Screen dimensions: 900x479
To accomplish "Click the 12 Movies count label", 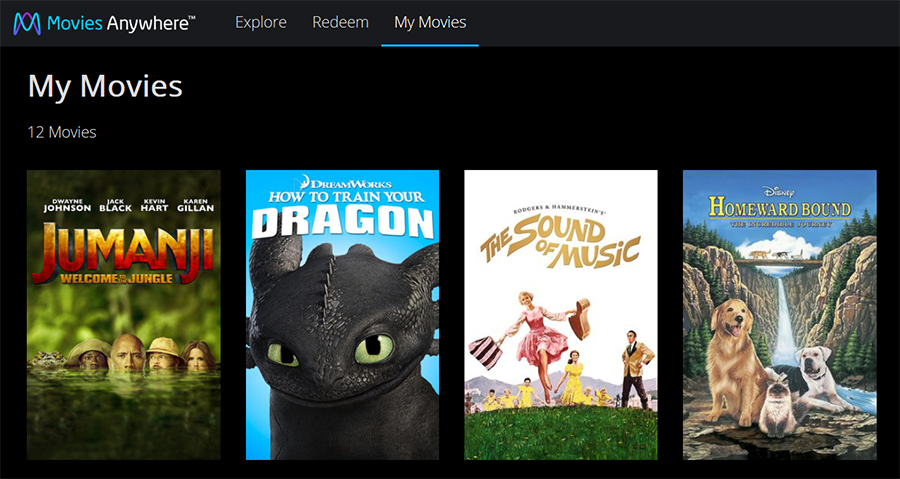I will click(62, 132).
